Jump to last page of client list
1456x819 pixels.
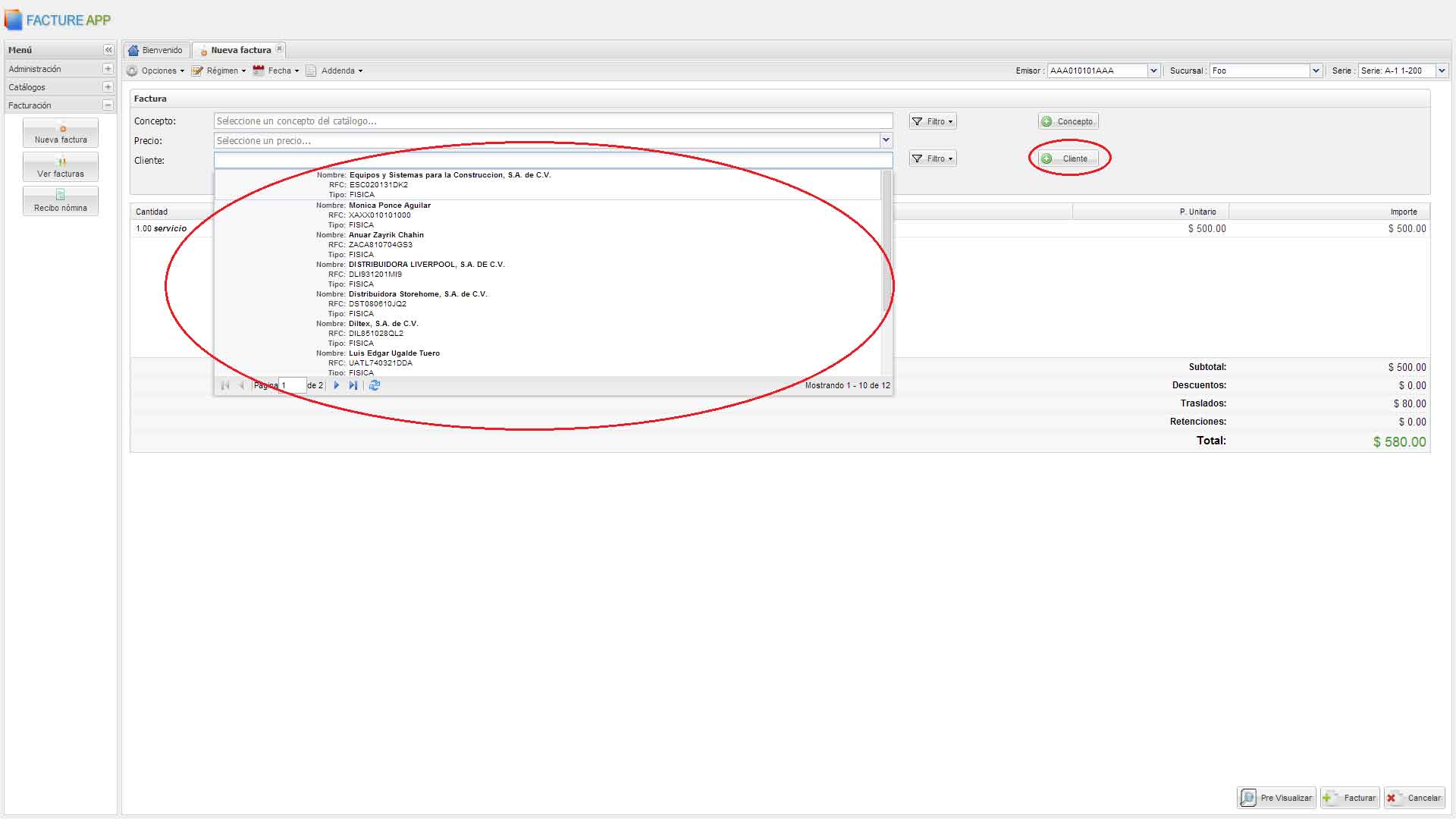click(x=353, y=385)
